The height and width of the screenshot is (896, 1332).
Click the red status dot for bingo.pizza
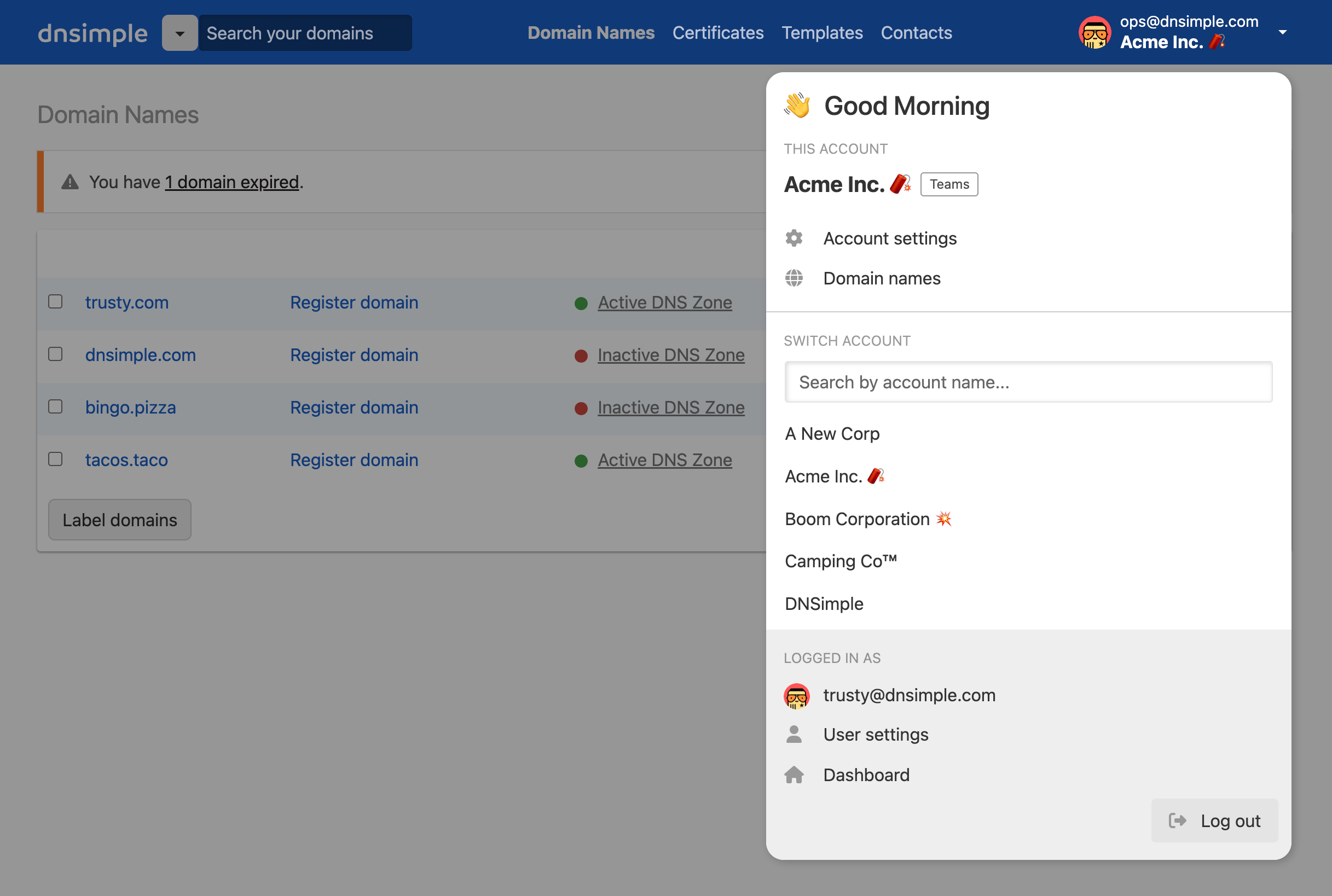coord(581,408)
